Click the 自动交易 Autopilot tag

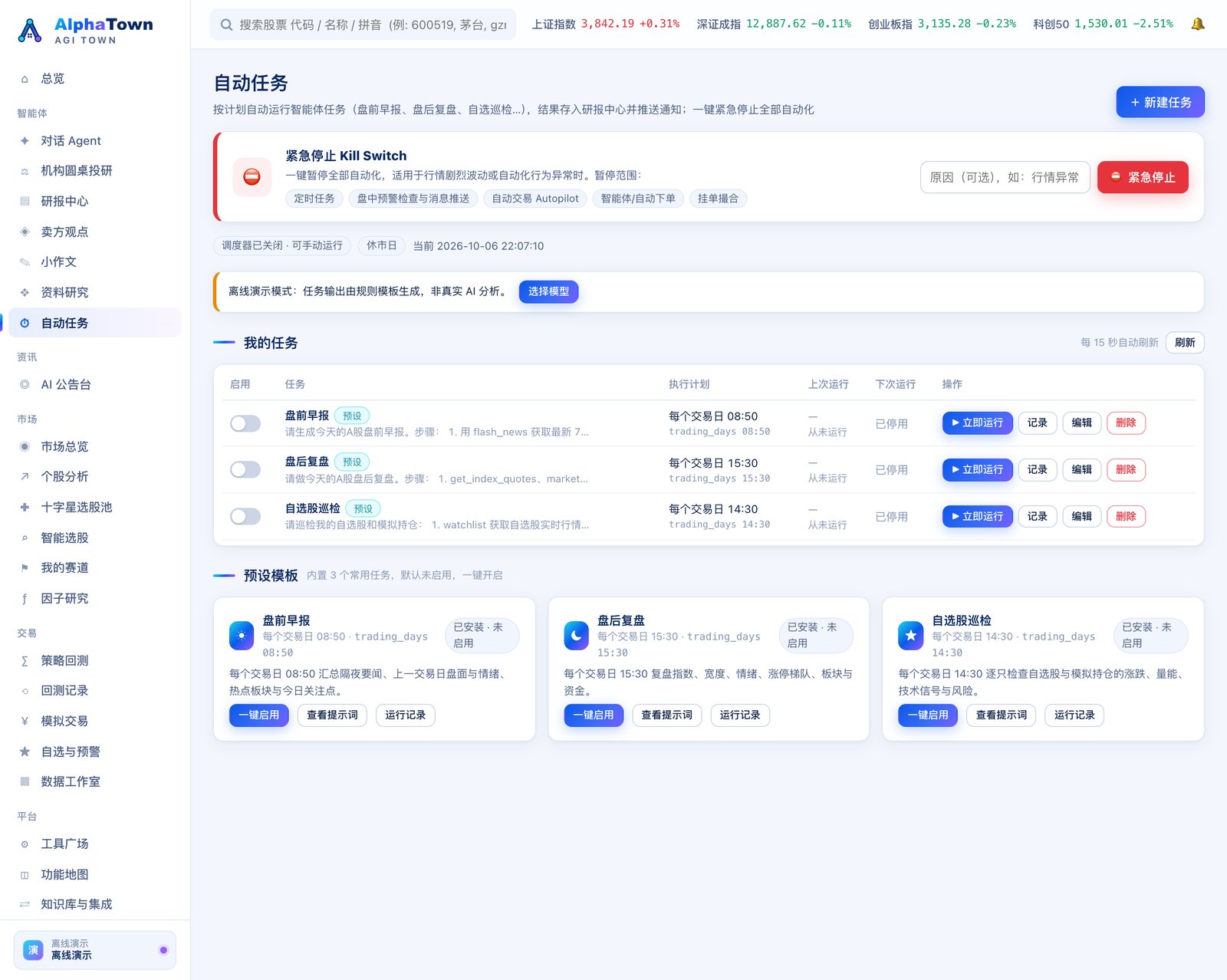[x=535, y=199]
